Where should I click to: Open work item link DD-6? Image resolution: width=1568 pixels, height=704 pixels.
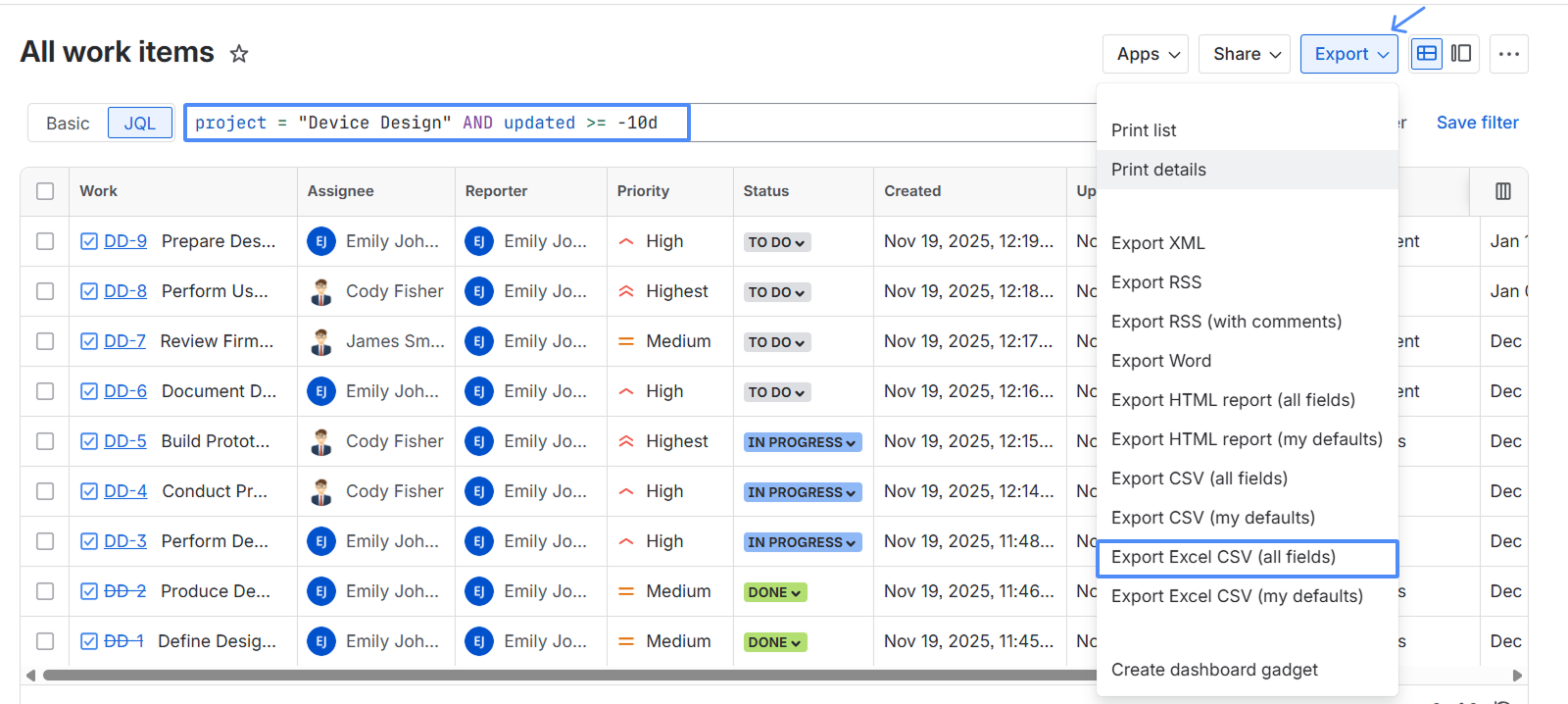click(x=125, y=391)
